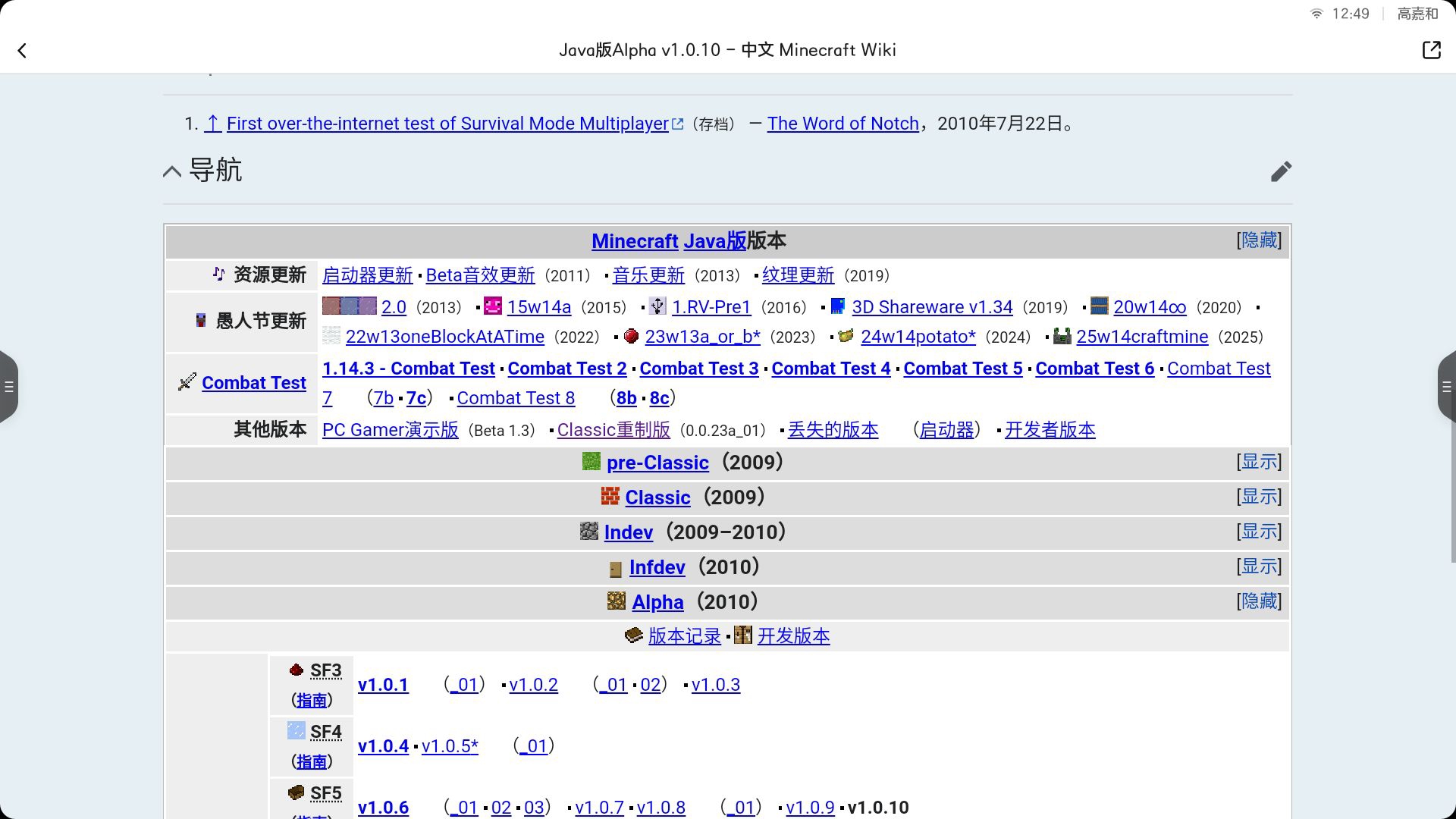The image size is (1456, 819).
Task: Click the pink face 15w14a icon
Action: [x=493, y=306]
